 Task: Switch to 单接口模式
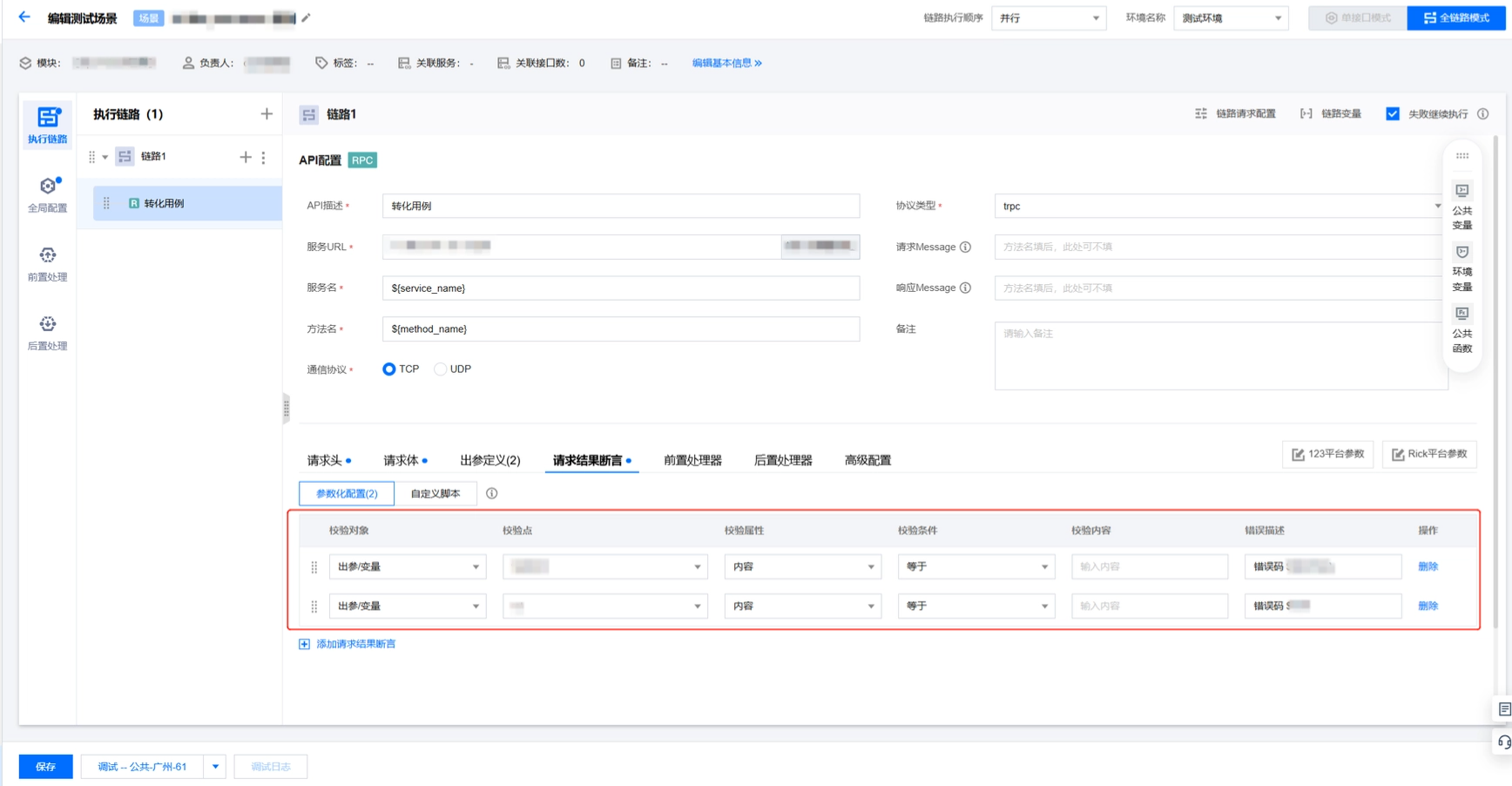1357,17
